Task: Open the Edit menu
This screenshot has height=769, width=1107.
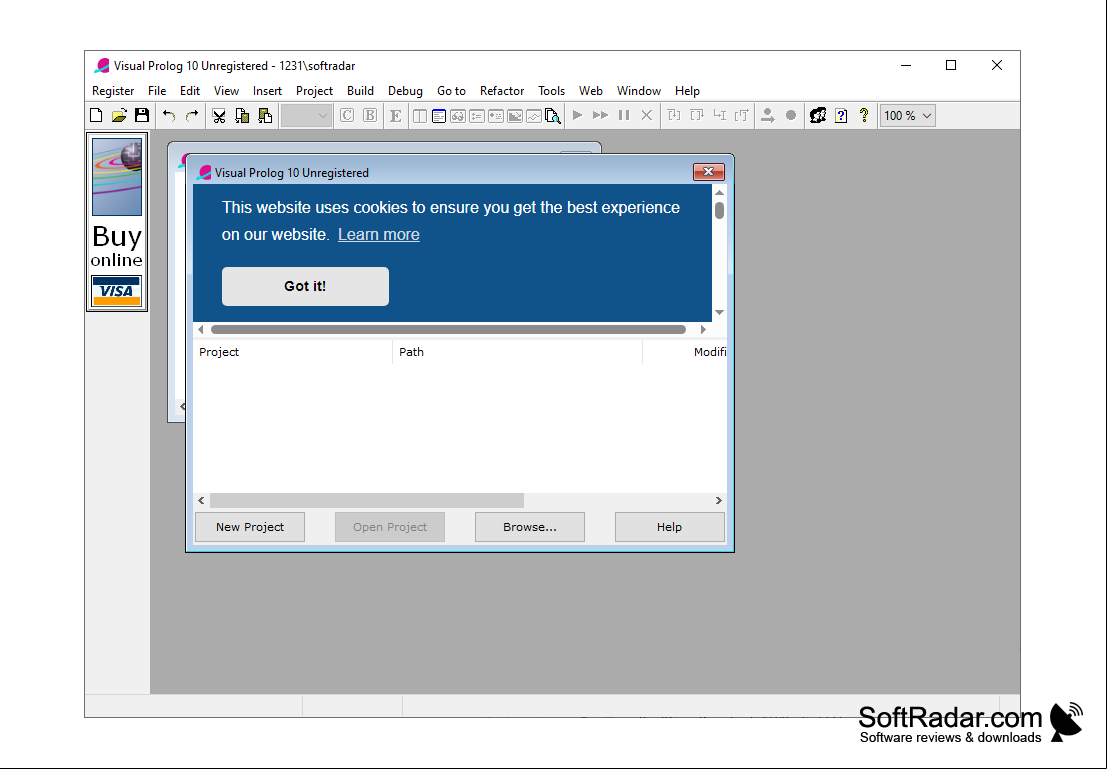Action: point(190,90)
